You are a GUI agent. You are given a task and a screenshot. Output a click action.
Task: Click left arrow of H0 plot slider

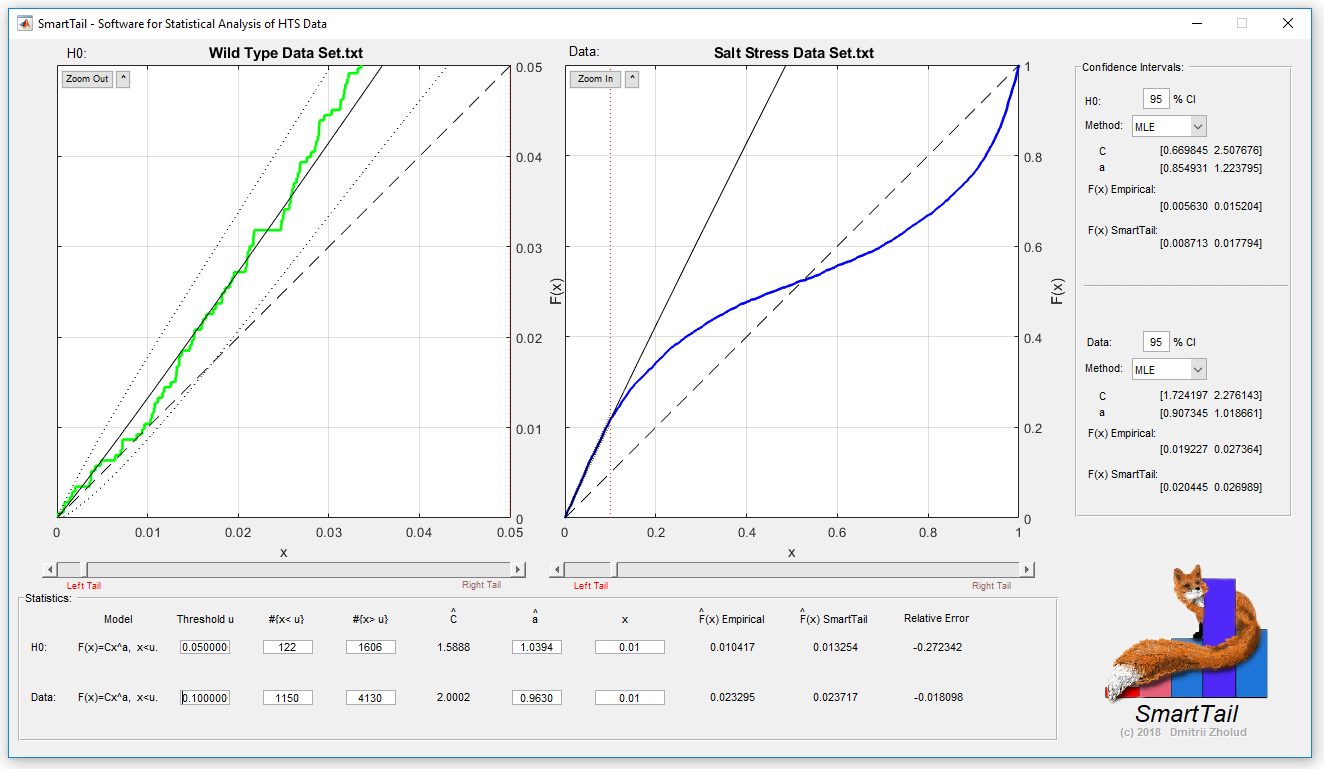coord(49,569)
